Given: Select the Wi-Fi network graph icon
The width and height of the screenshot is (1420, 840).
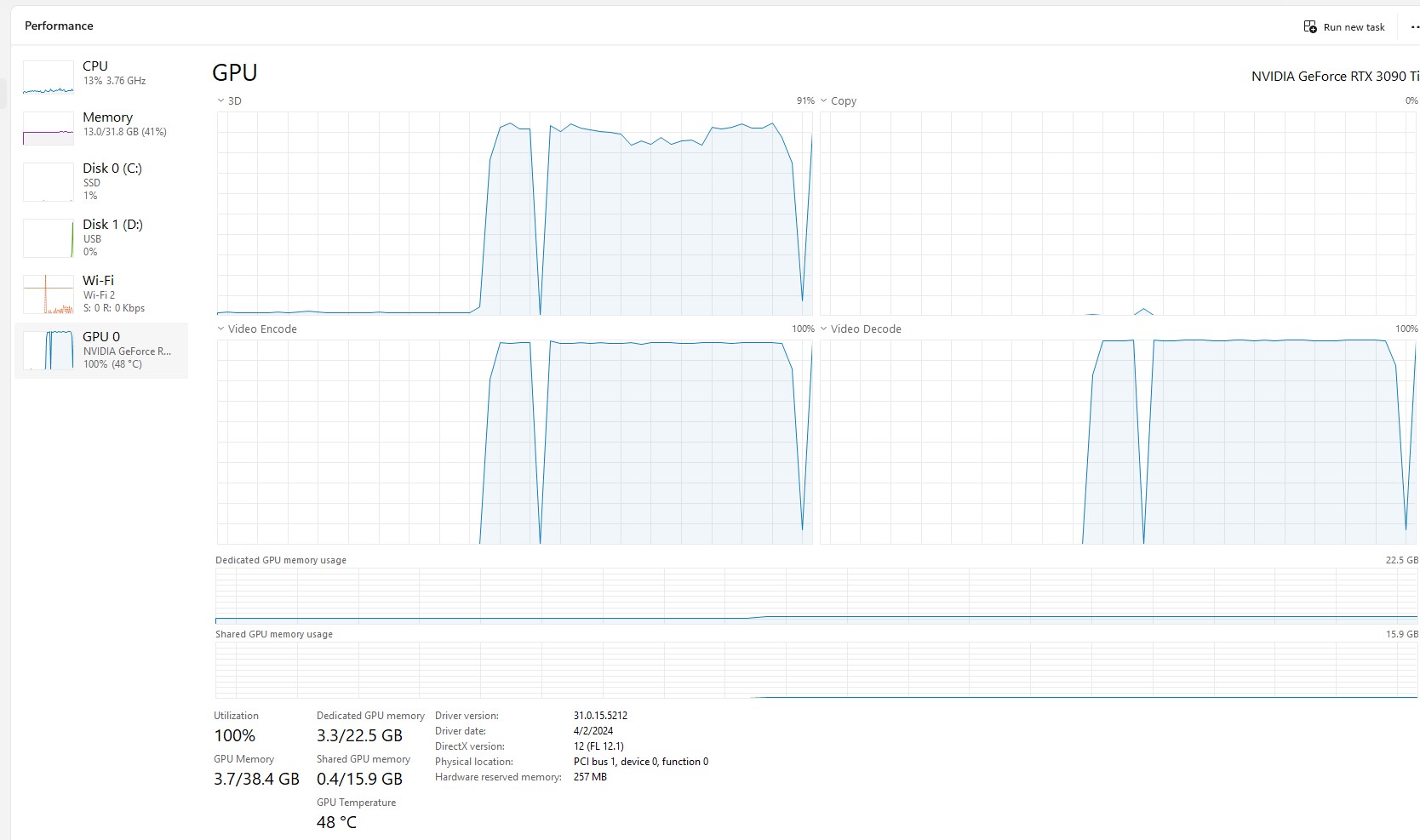Looking at the screenshot, I should 48,294.
